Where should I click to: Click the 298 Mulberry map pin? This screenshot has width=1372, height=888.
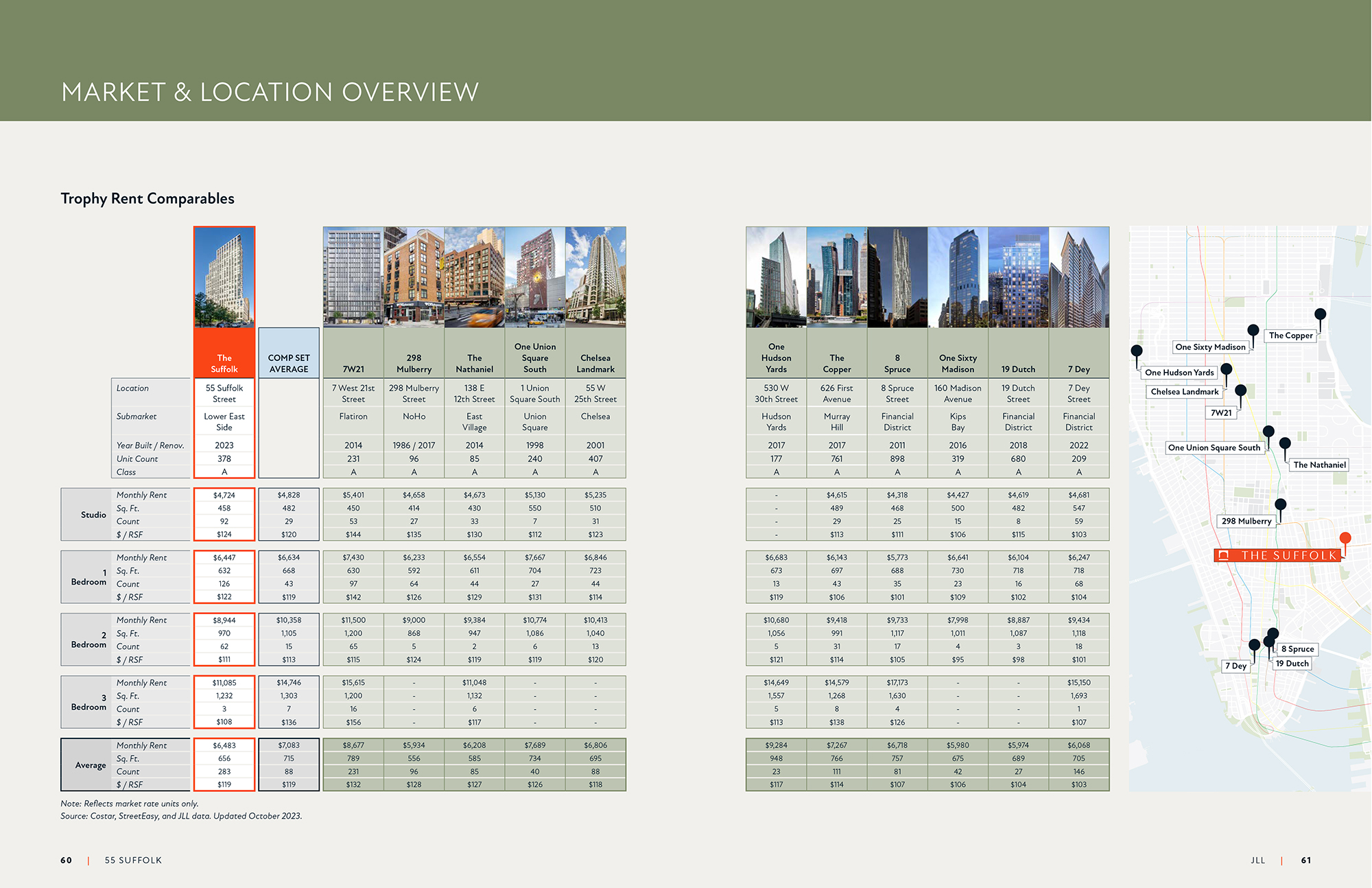point(1281,505)
